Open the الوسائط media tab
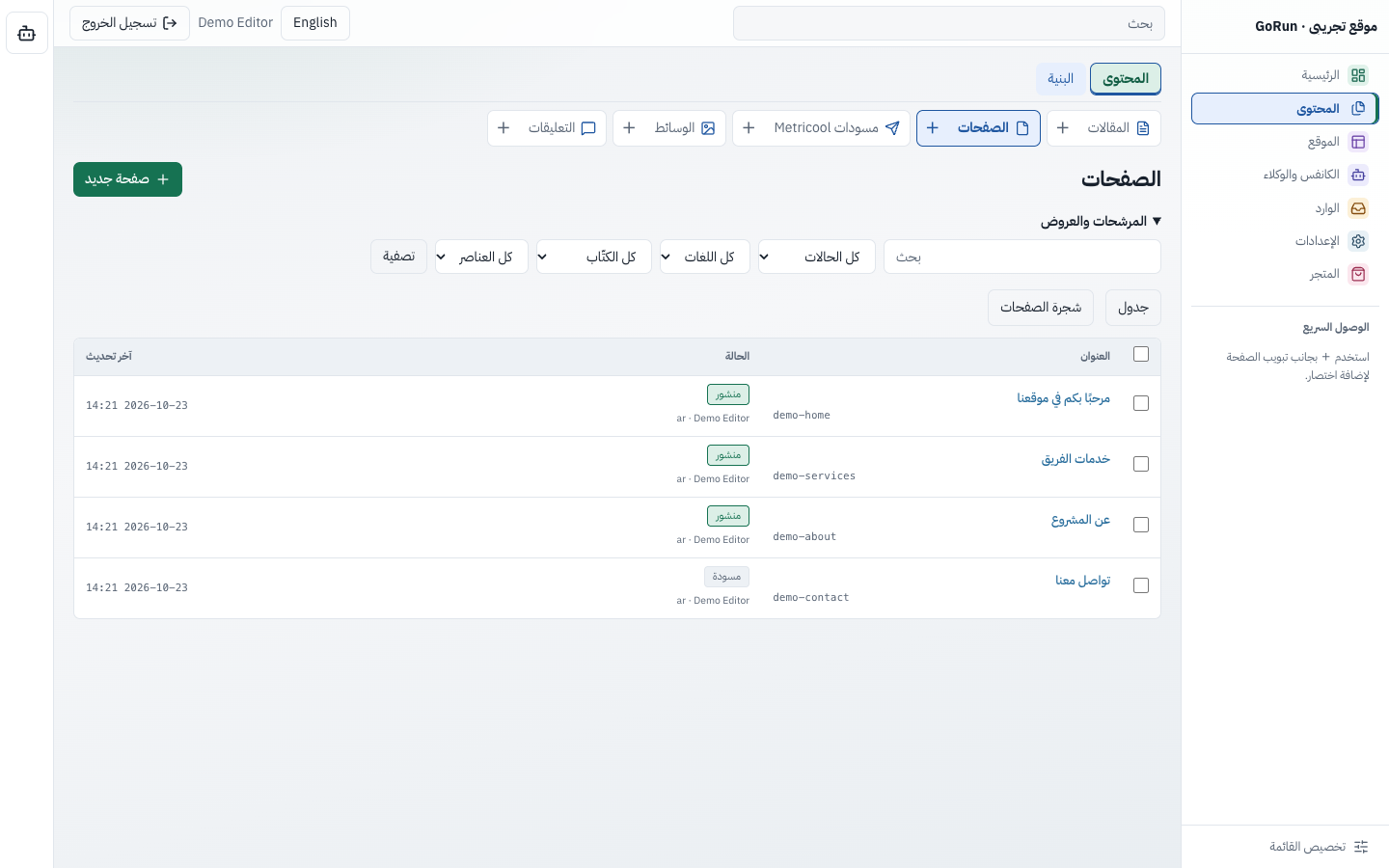The height and width of the screenshot is (868, 1389). click(684, 128)
